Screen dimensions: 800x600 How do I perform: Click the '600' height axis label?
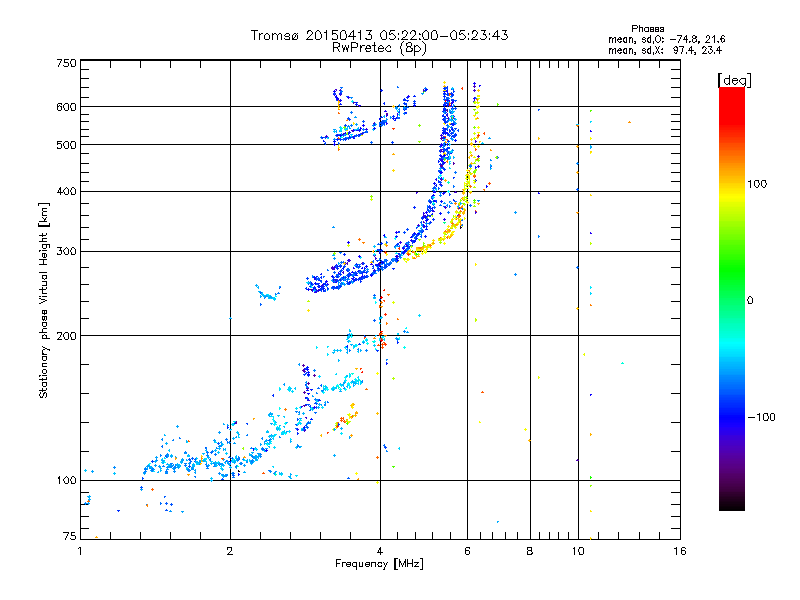[x=66, y=107]
